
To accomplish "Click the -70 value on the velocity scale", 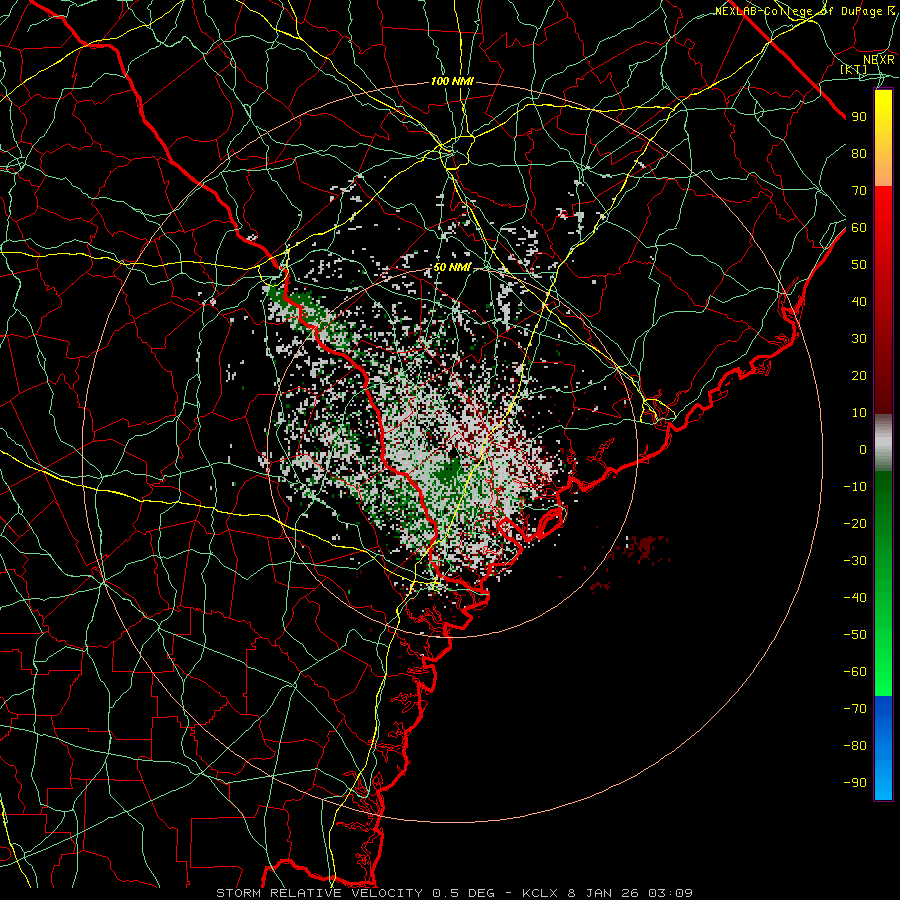I will (855, 709).
